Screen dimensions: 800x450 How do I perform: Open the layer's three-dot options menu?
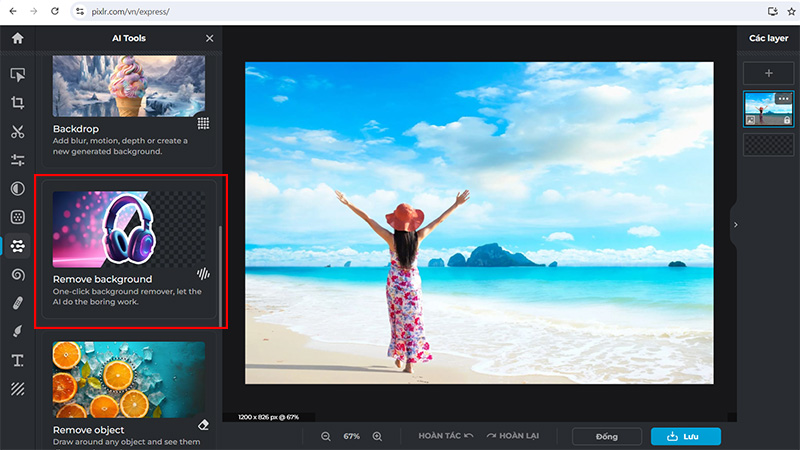point(783,98)
